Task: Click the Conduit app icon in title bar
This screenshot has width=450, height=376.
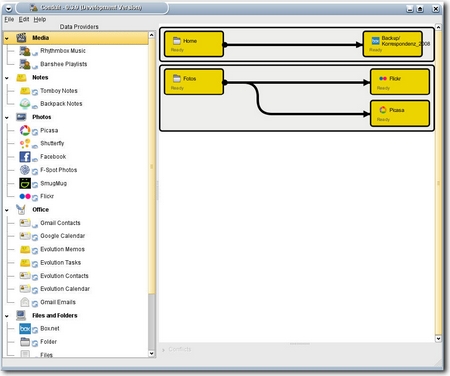Action: pos(34,8)
